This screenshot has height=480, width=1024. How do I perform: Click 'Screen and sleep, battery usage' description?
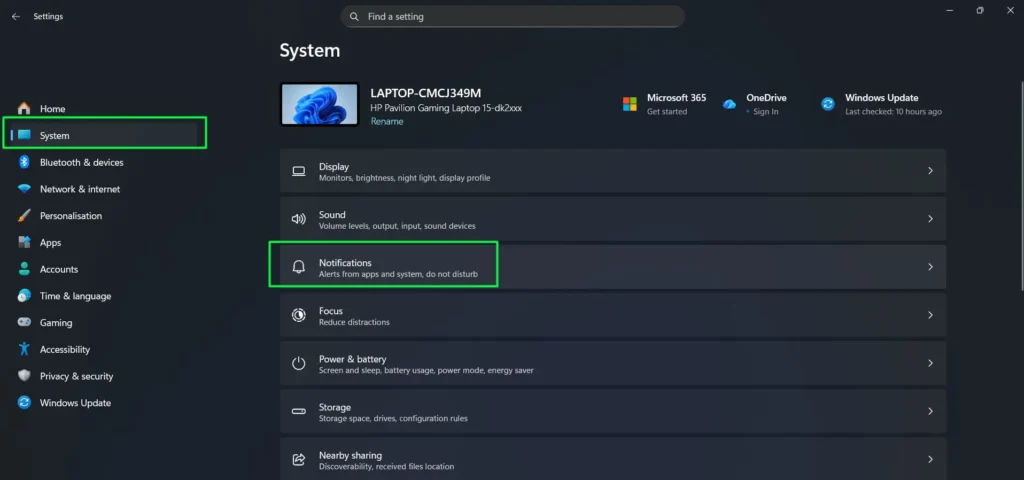(x=426, y=371)
